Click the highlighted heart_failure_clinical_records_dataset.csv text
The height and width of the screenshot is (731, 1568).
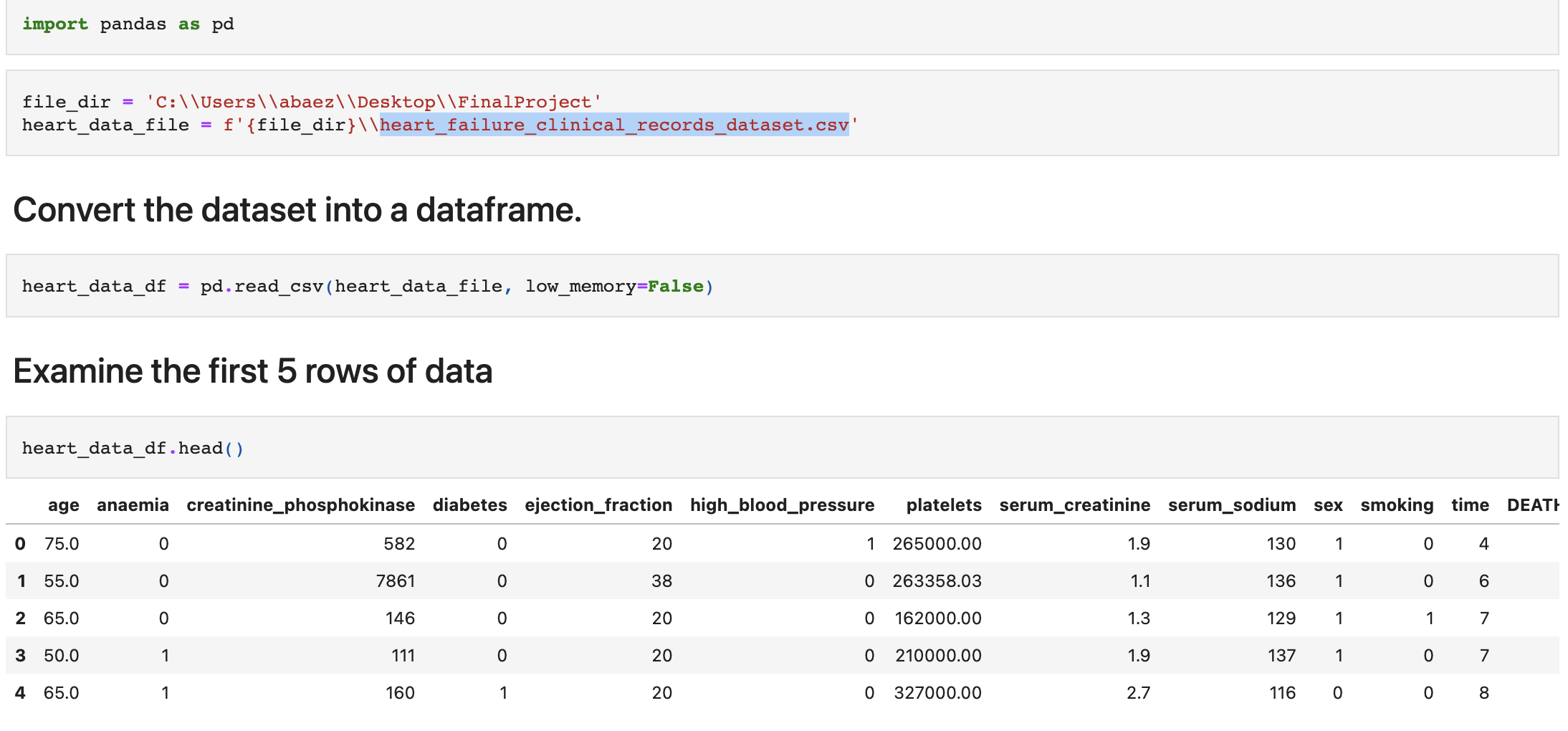(x=614, y=125)
